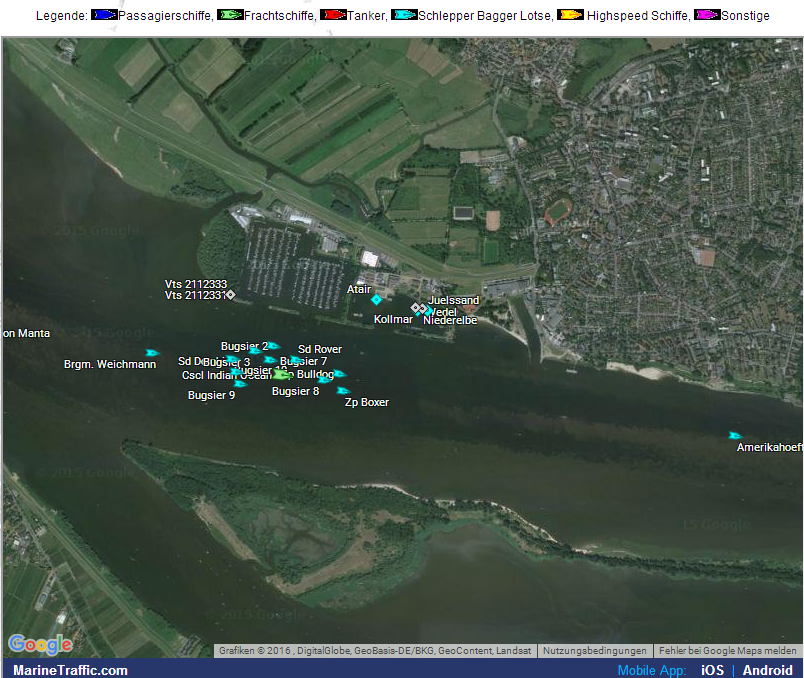Click the red Tanker legend icon
Screen dimensions: 804x678
pyautogui.click(x=332, y=15)
